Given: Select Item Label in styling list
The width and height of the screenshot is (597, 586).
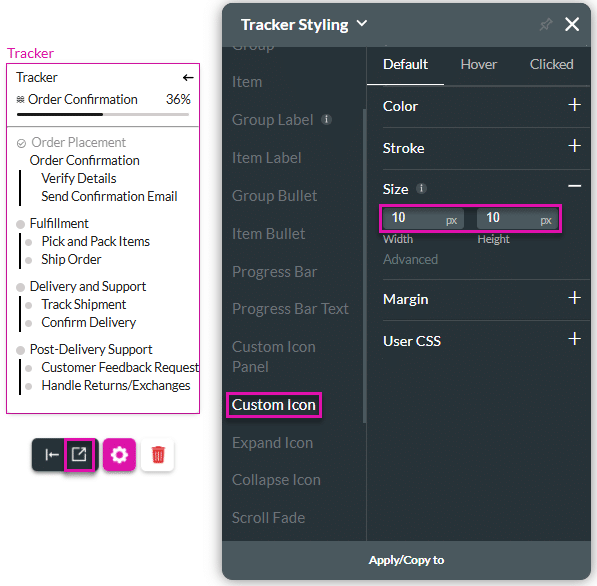Looking at the screenshot, I should click(267, 158).
